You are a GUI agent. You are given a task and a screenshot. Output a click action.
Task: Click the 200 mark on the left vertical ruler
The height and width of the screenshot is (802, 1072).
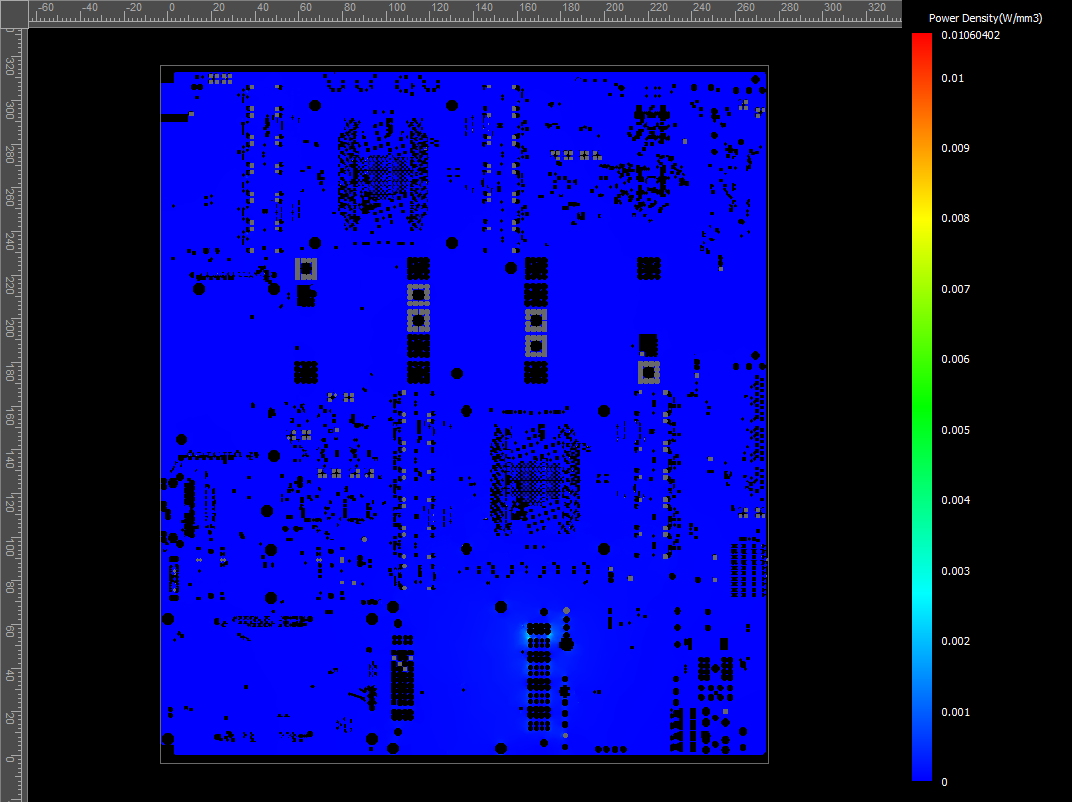pos(9,328)
